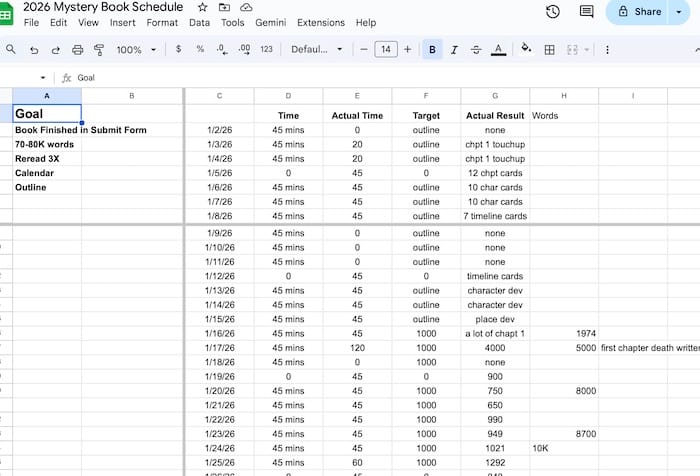Open the name box dropdown arrow
The image size is (700, 476).
(43, 78)
